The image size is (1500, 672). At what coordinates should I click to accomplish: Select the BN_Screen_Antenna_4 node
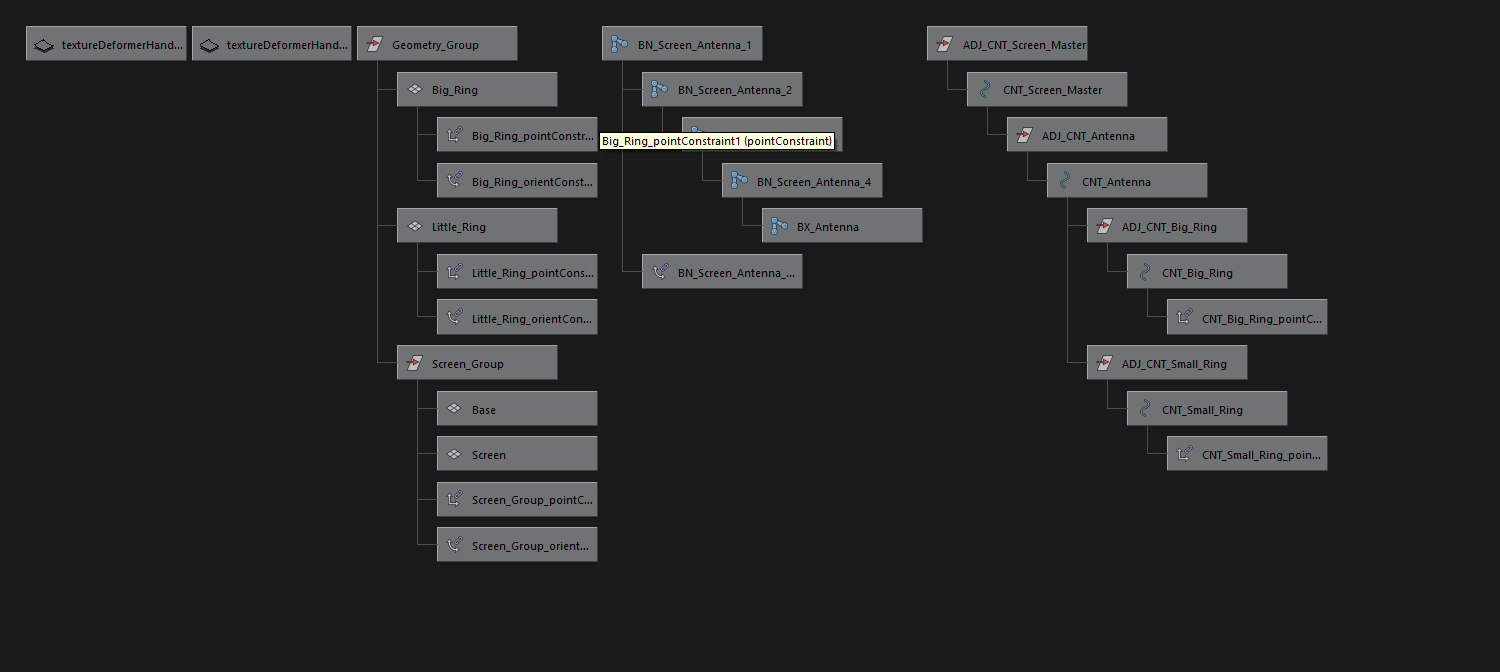pyautogui.click(x=802, y=180)
